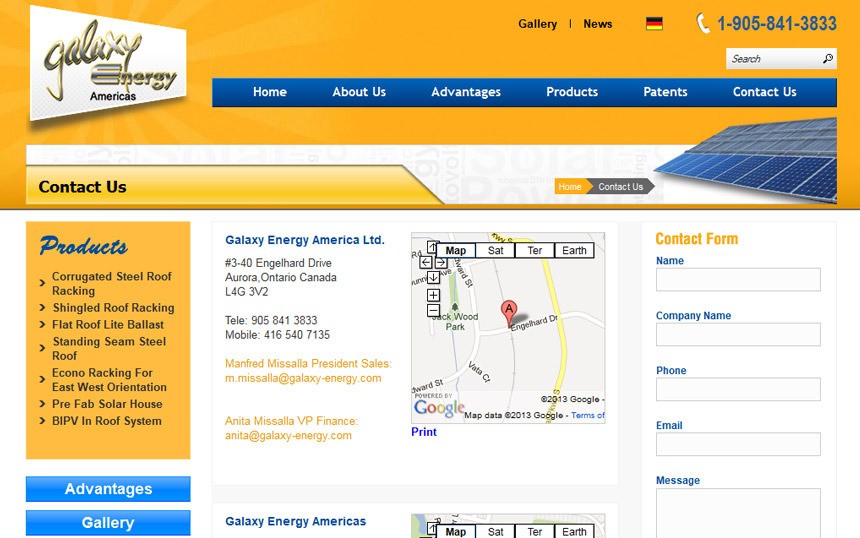Click the Email input field
This screenshot has height=538, width=860.
738,444
